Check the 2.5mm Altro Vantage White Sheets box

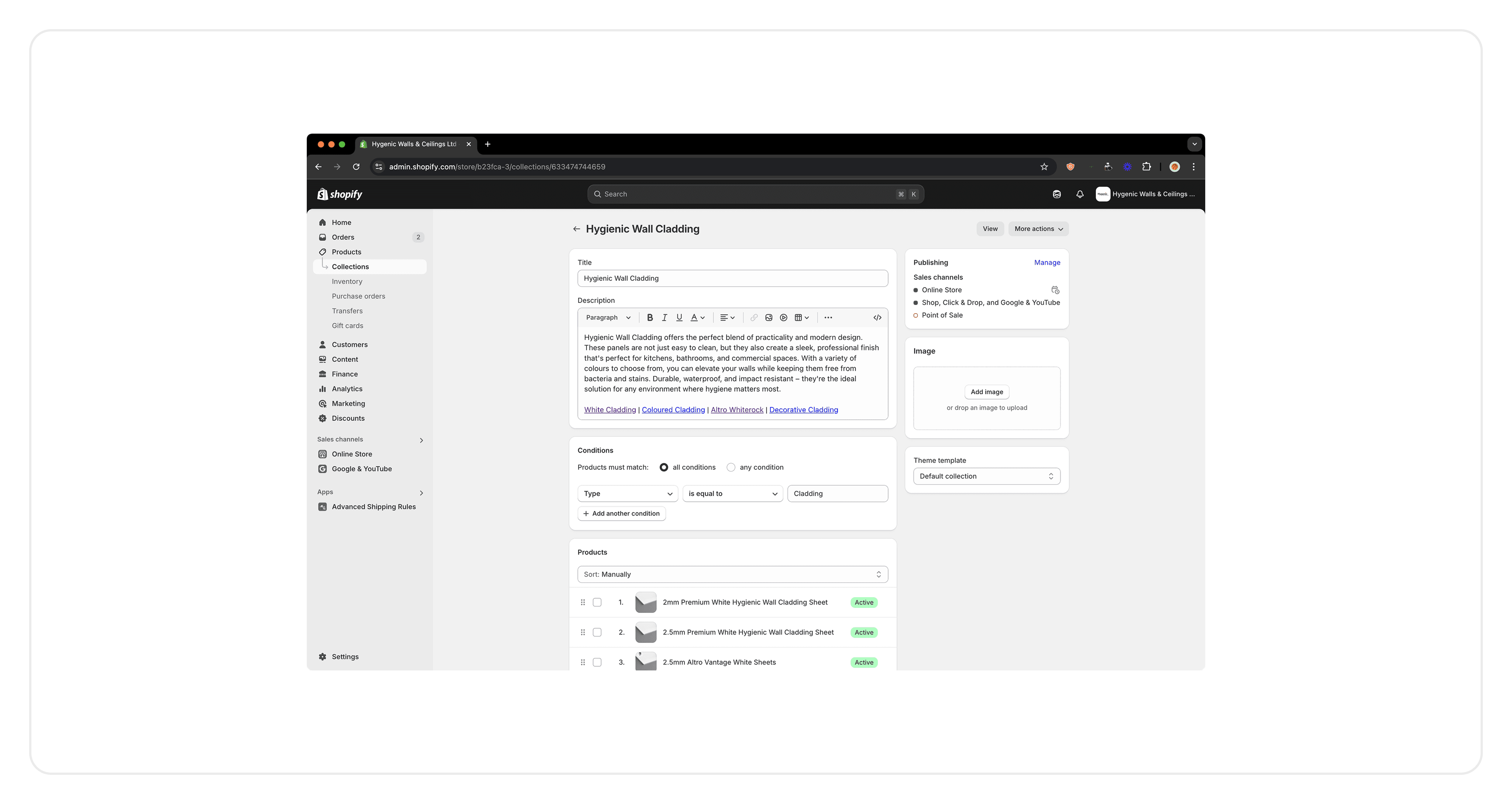click(x=597, y=663)
